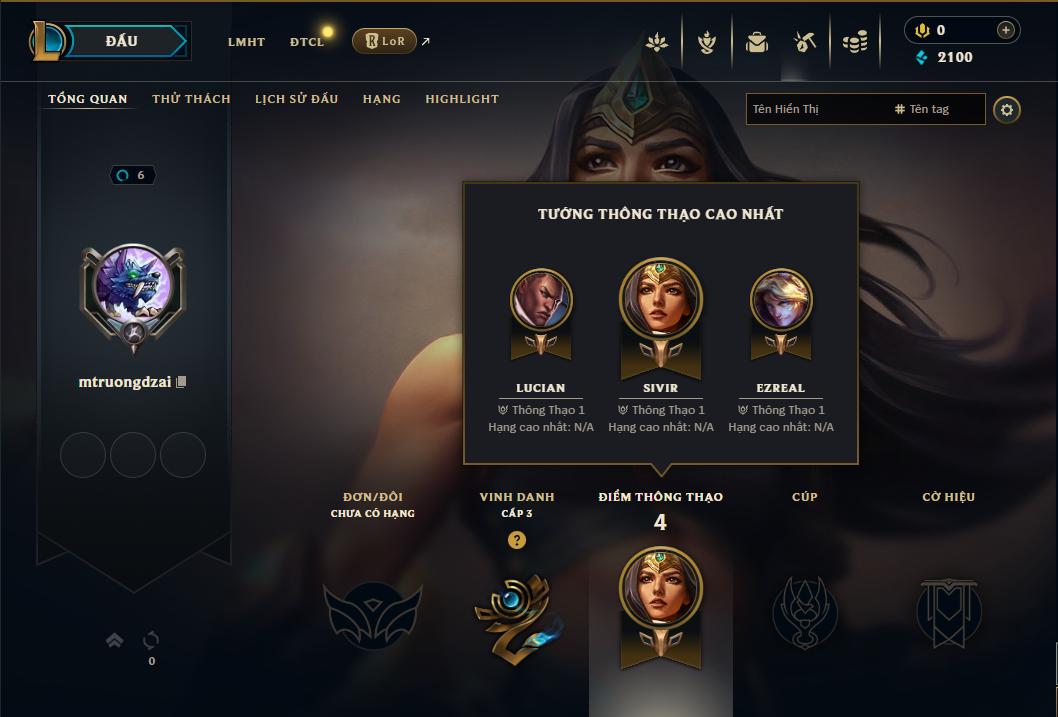Click the plus button to buy RP
Viewport: 1058px width, 717px height.
tap(1005, 30)
